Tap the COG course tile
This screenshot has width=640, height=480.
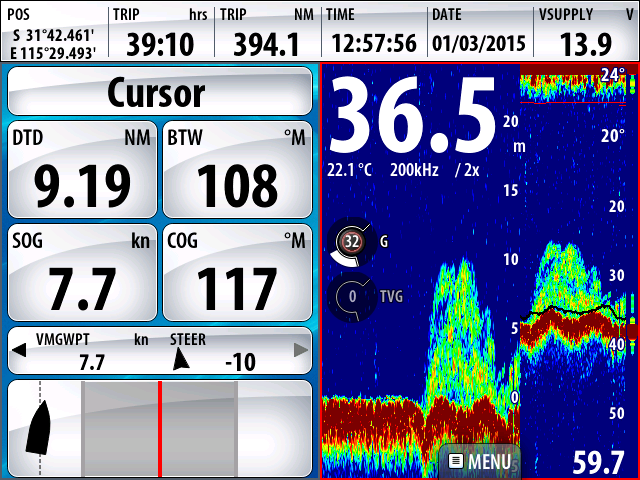(x=237, y=274)
